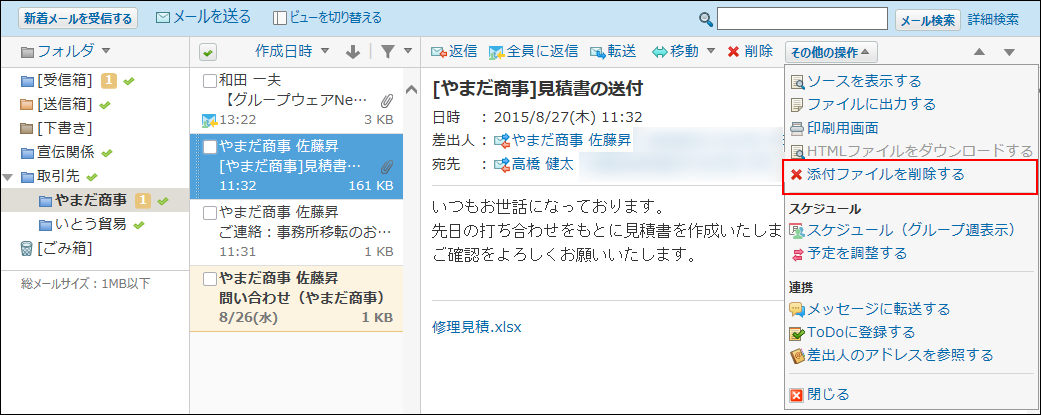Click paperclip icon on 和田 一夫 mail
The width and height of the screenshot is (1041, 415).
pyautogui.click(x=386, y=102)
